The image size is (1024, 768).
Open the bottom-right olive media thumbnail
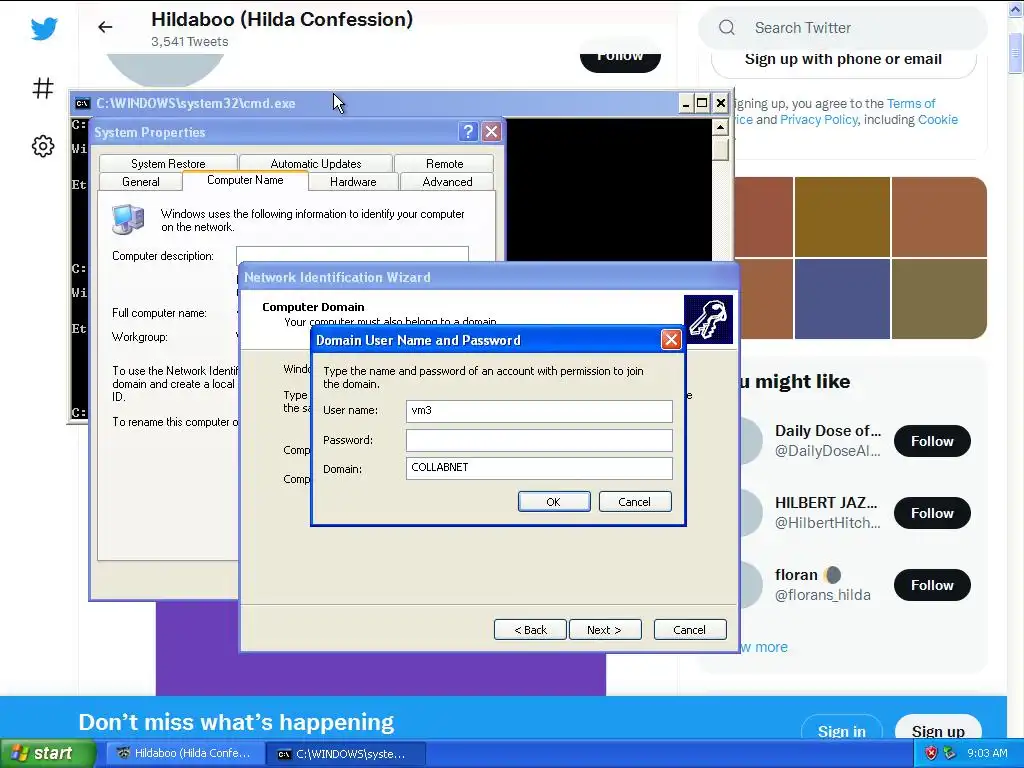[939, 299]
